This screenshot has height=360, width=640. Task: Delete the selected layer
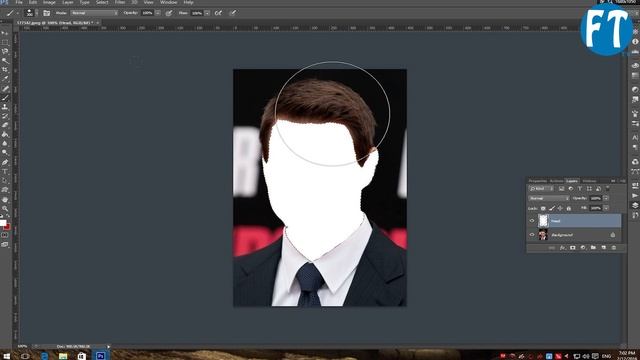coord(614,248)
